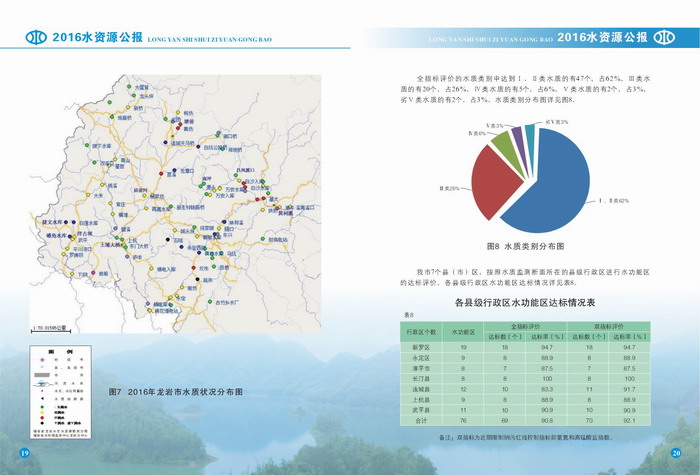Click the 新罗区 row label
Viewport: 700px width, 475px height.
click(x=420, y=346)
